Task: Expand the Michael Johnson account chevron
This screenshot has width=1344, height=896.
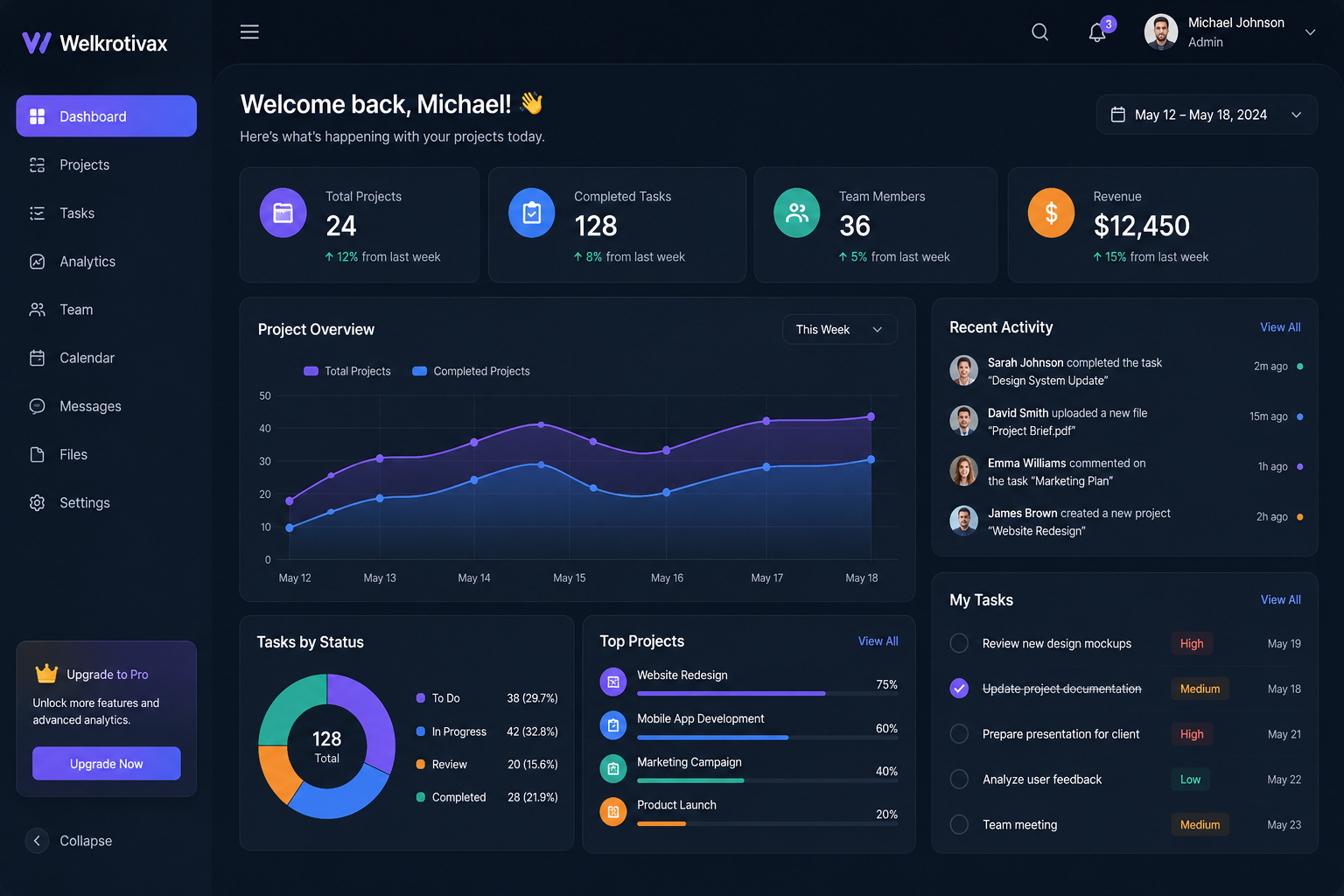Action: pos(1310,32)
